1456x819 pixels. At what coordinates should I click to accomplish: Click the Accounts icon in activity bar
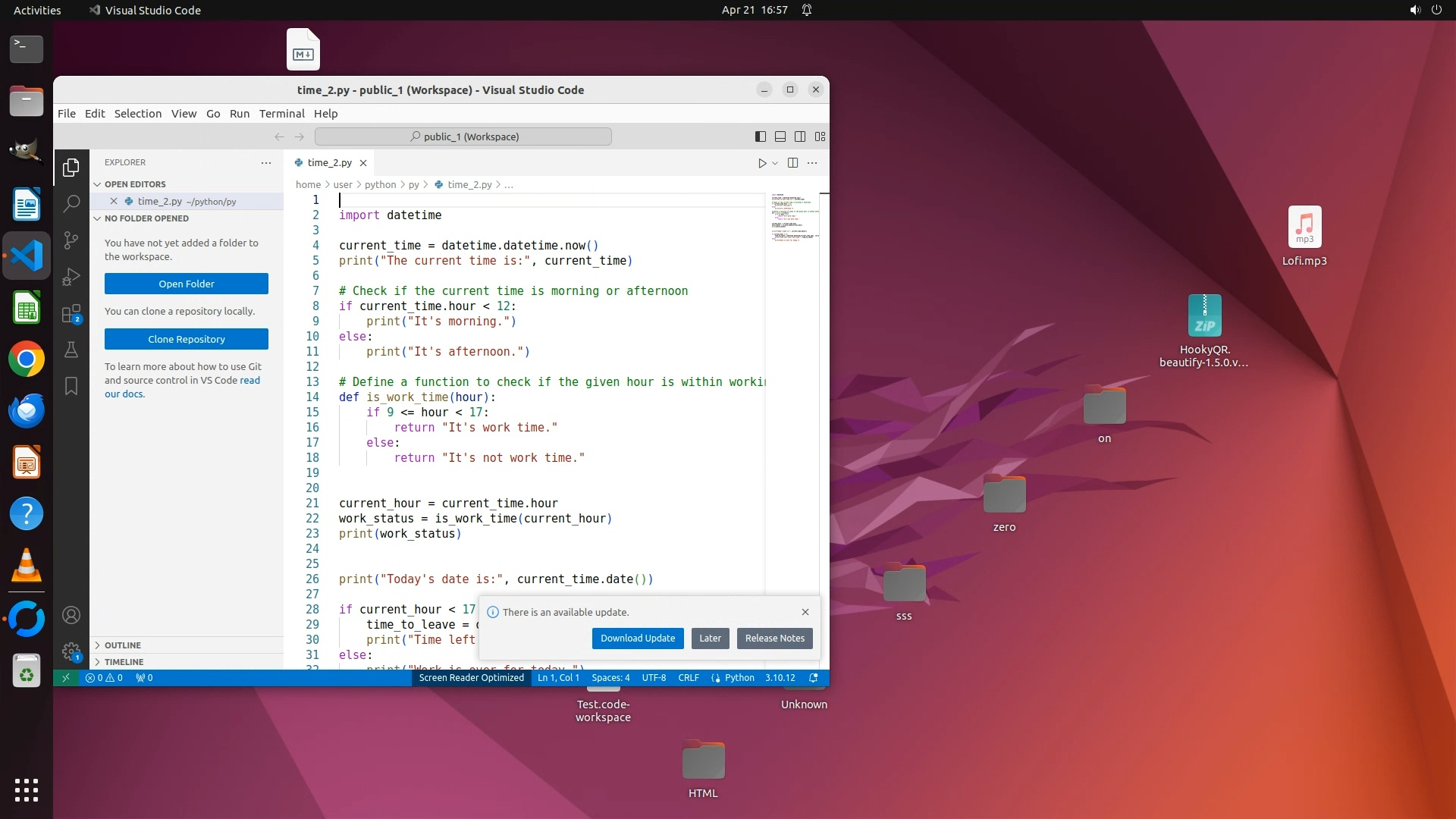[x=71, y=615]
